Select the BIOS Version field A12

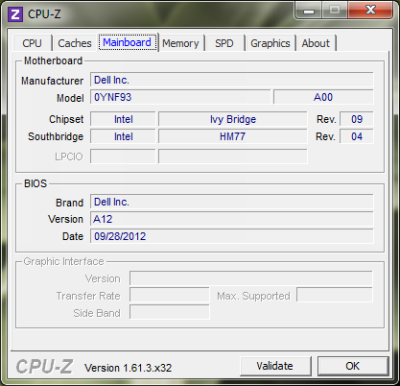coord(232,219)
